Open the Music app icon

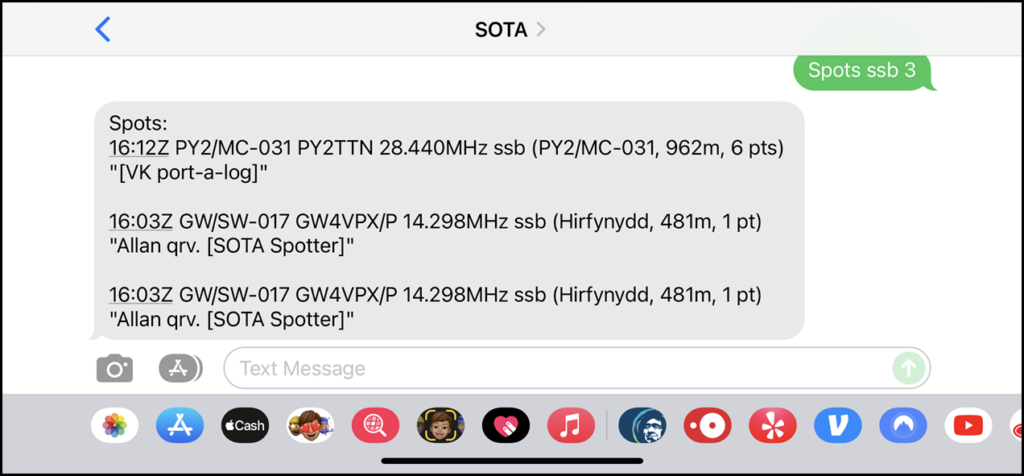571,426
